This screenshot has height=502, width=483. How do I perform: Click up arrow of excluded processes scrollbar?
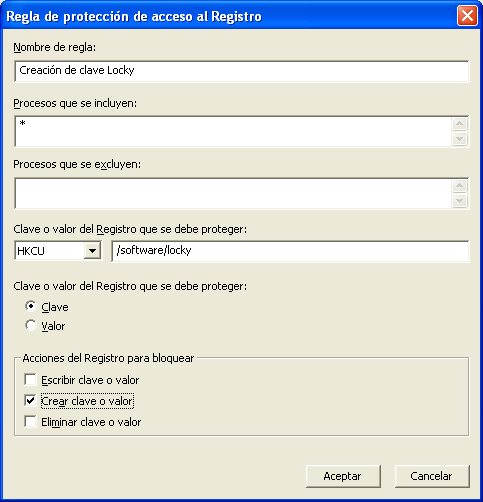tap(460, 186)
